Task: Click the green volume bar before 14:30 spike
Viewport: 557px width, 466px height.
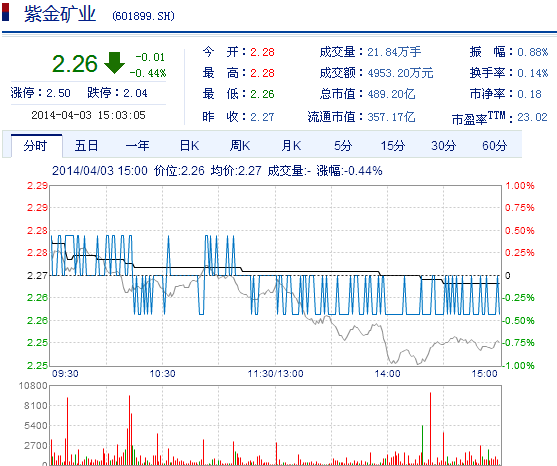Action: click(422, 445)
